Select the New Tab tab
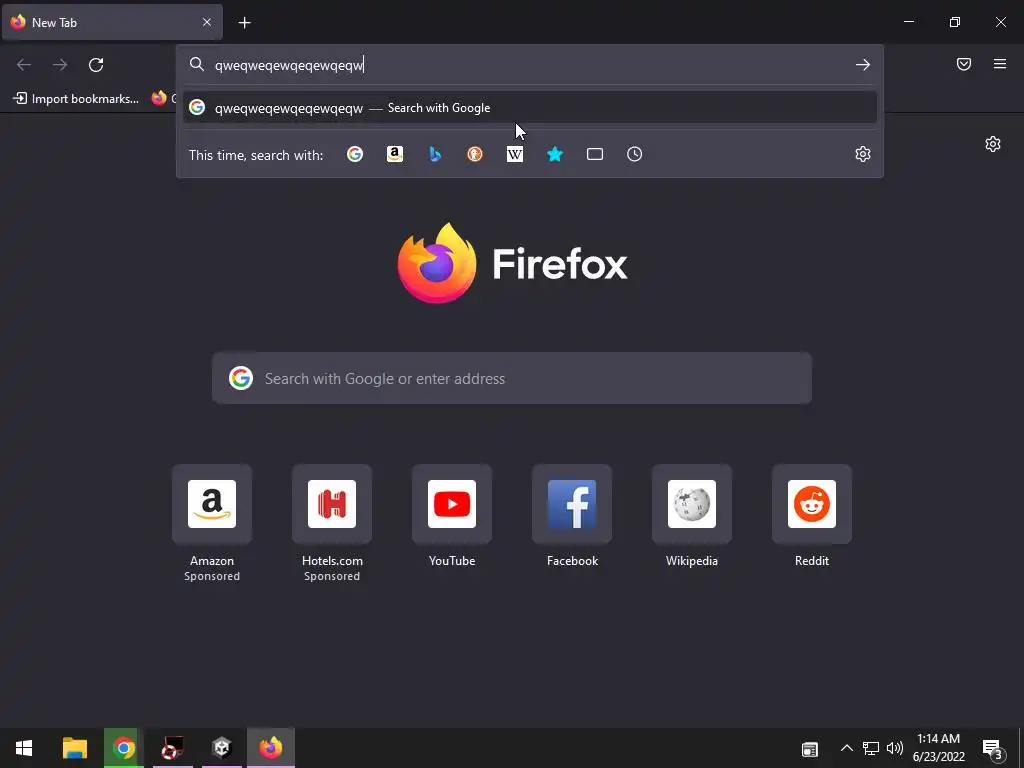The height and width of the screenshot is (768, 1024). [112, 22]
